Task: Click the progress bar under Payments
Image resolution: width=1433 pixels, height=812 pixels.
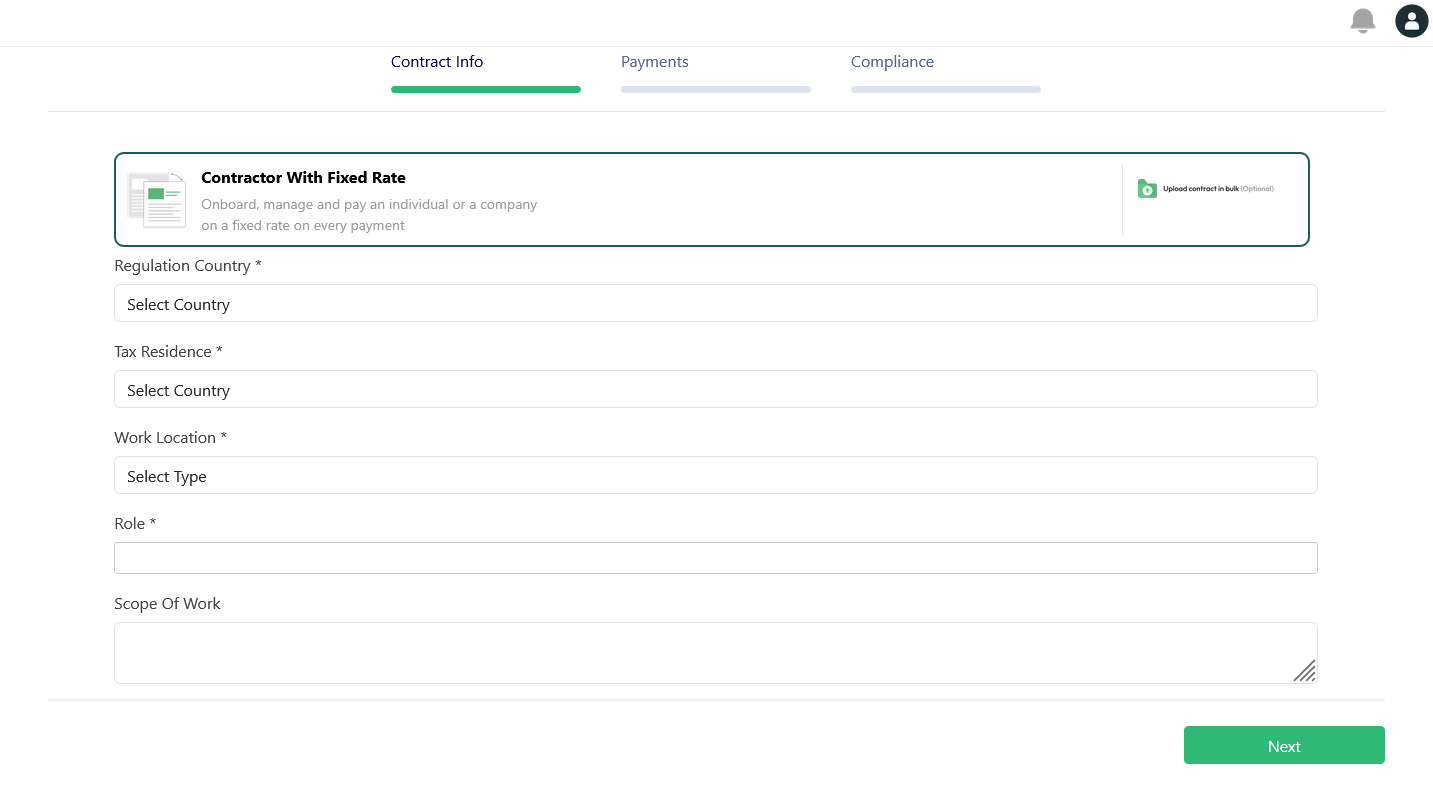Action: [716, 89]
